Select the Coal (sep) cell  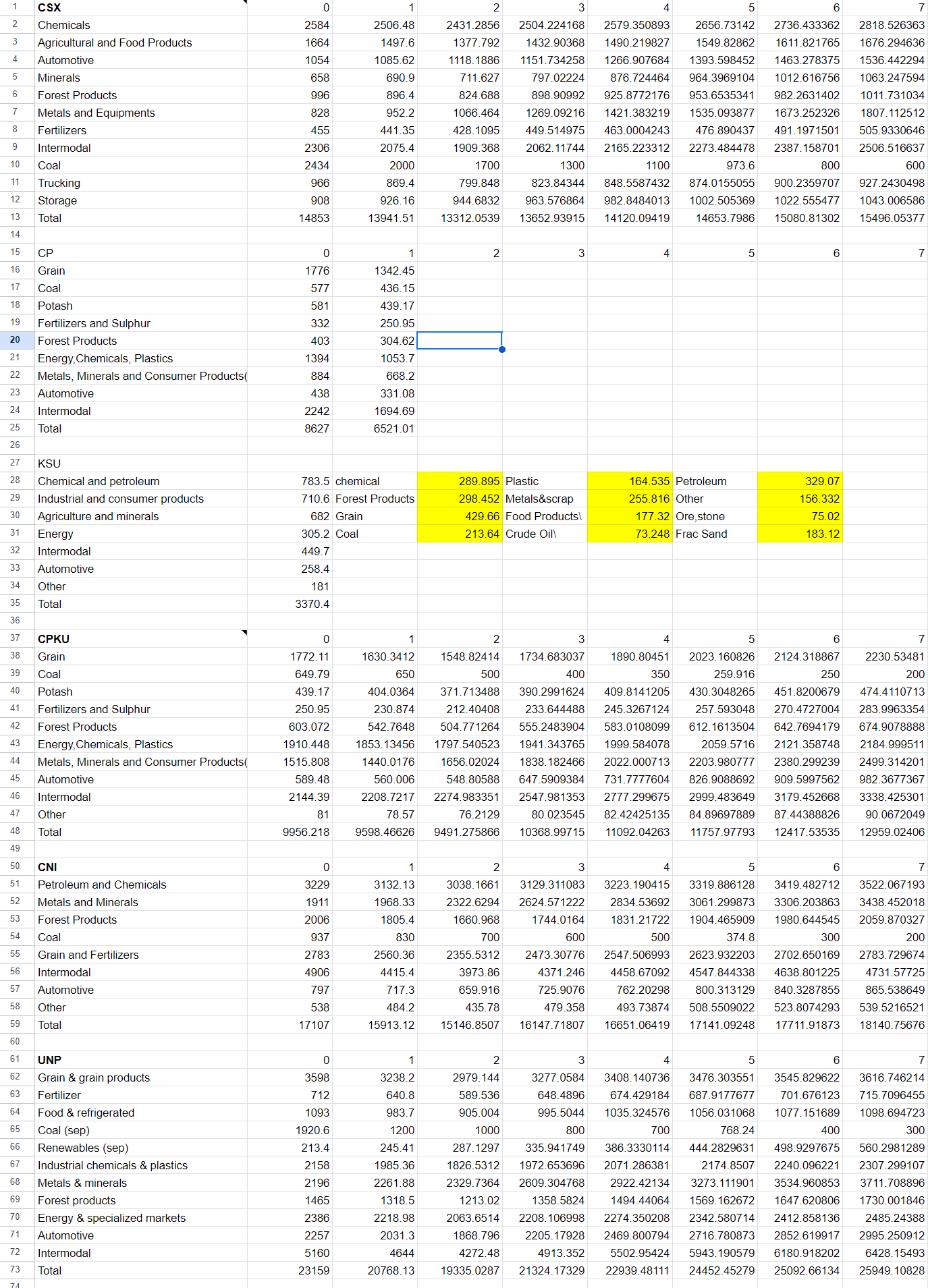pos(140,1130)
